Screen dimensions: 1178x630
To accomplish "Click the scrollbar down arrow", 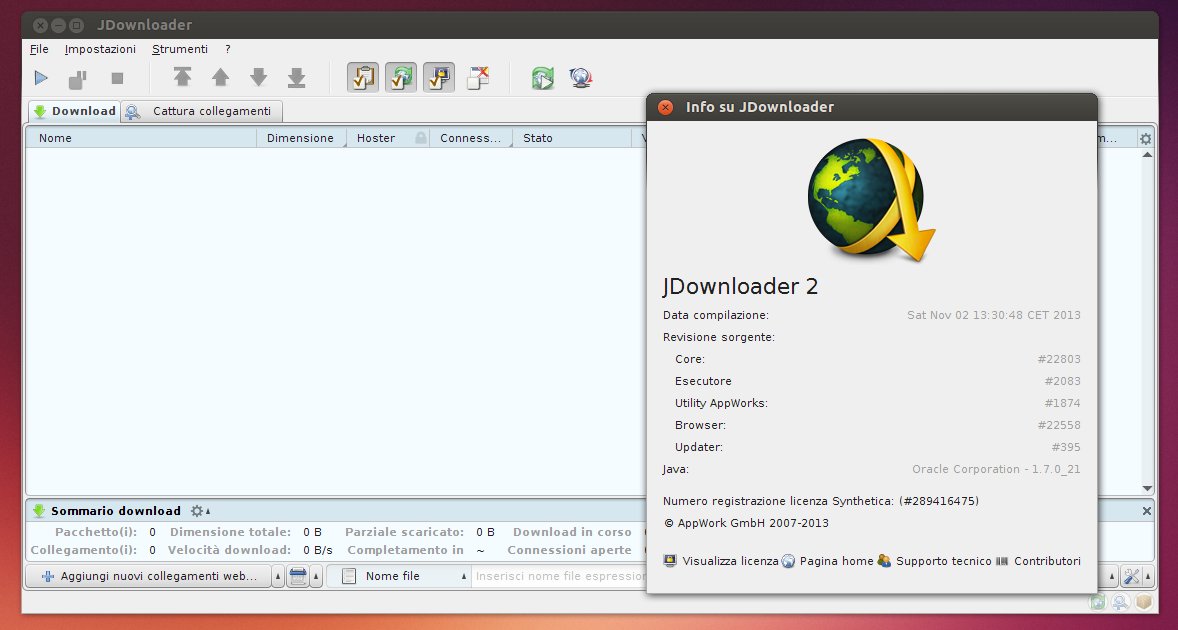I will [1147, 489].
